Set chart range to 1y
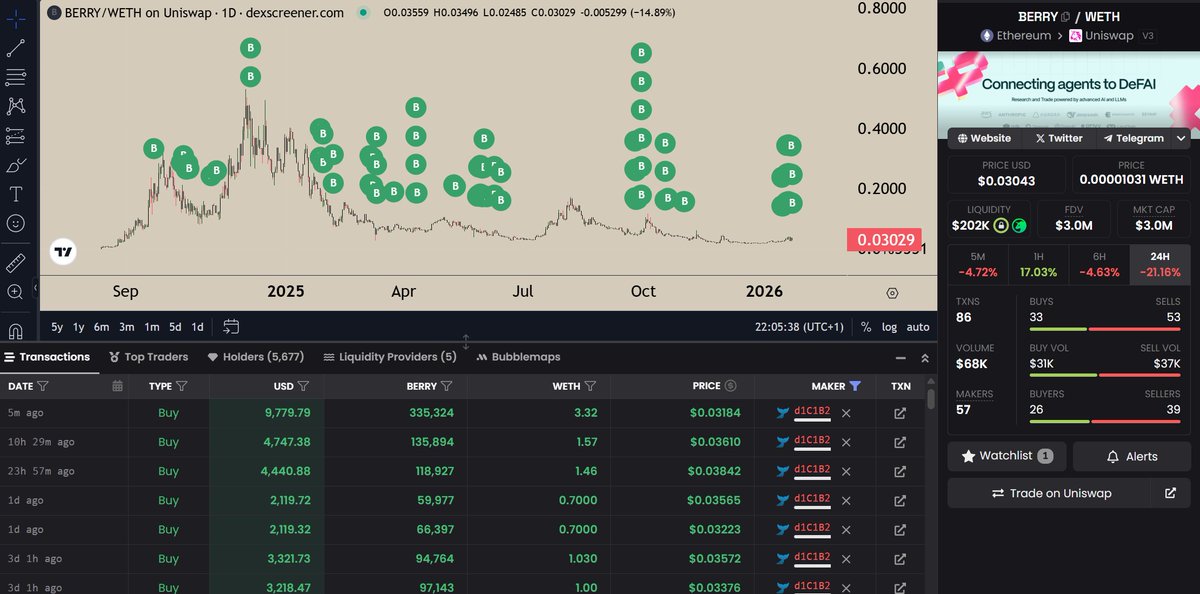1200x594 pixels. click(x=80, y=327)
